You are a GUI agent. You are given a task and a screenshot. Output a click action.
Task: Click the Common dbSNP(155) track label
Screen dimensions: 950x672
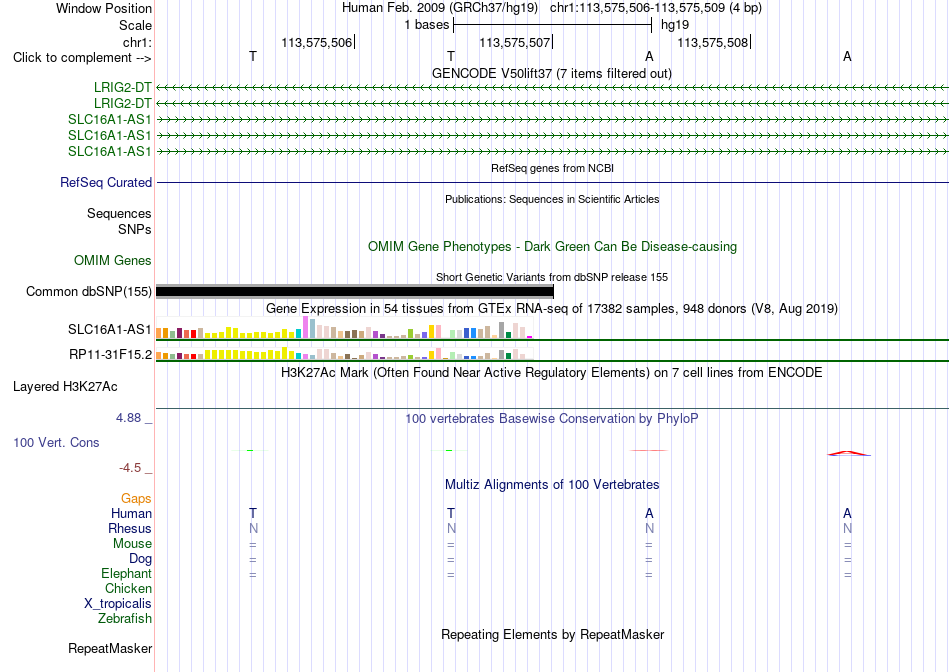(89, 291)
